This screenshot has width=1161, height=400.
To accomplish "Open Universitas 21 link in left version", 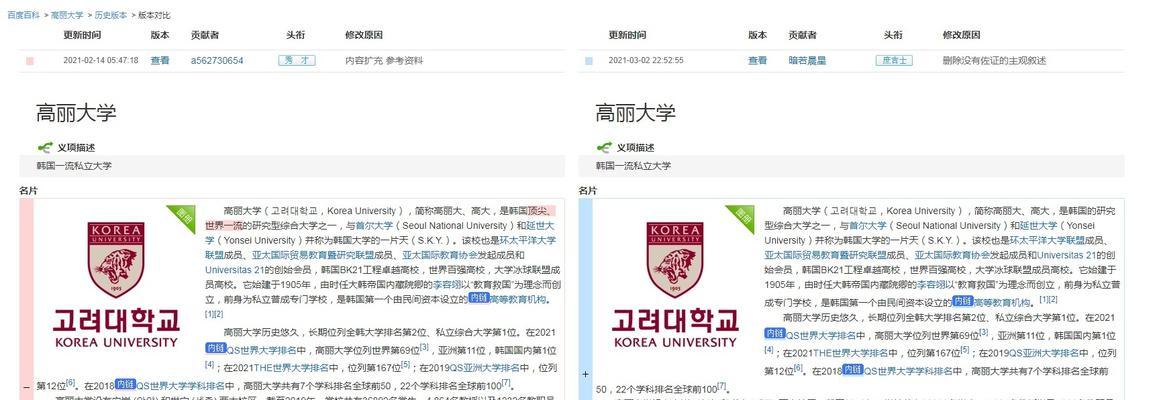I will pyautogui.click(x=233, y=270).
